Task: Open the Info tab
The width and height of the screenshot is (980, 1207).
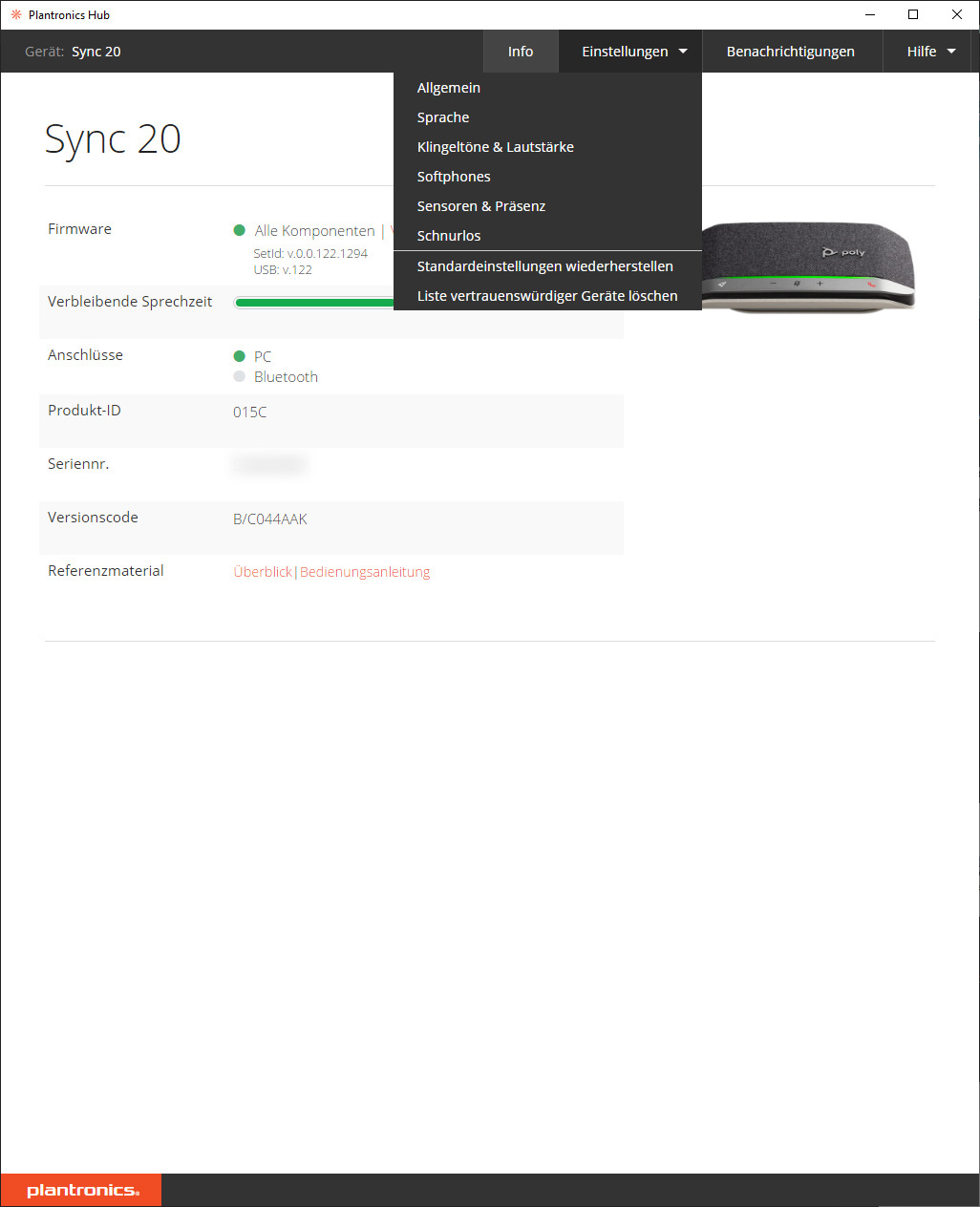Action: (521, 52)
